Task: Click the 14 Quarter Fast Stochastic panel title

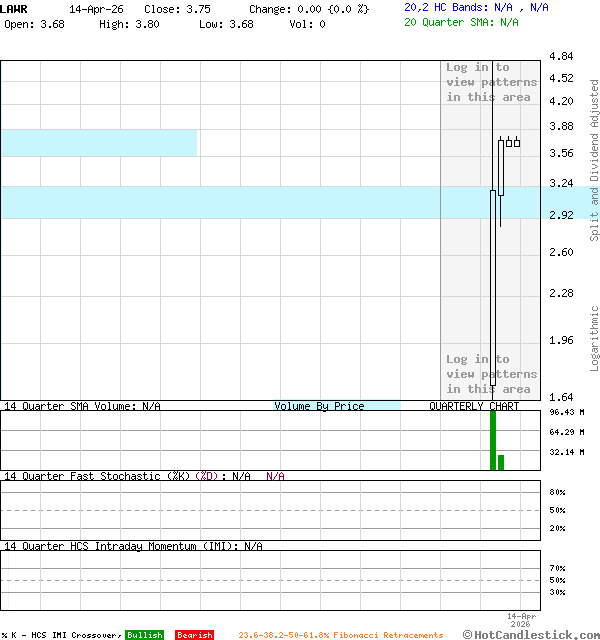Action: click(126, 476)
